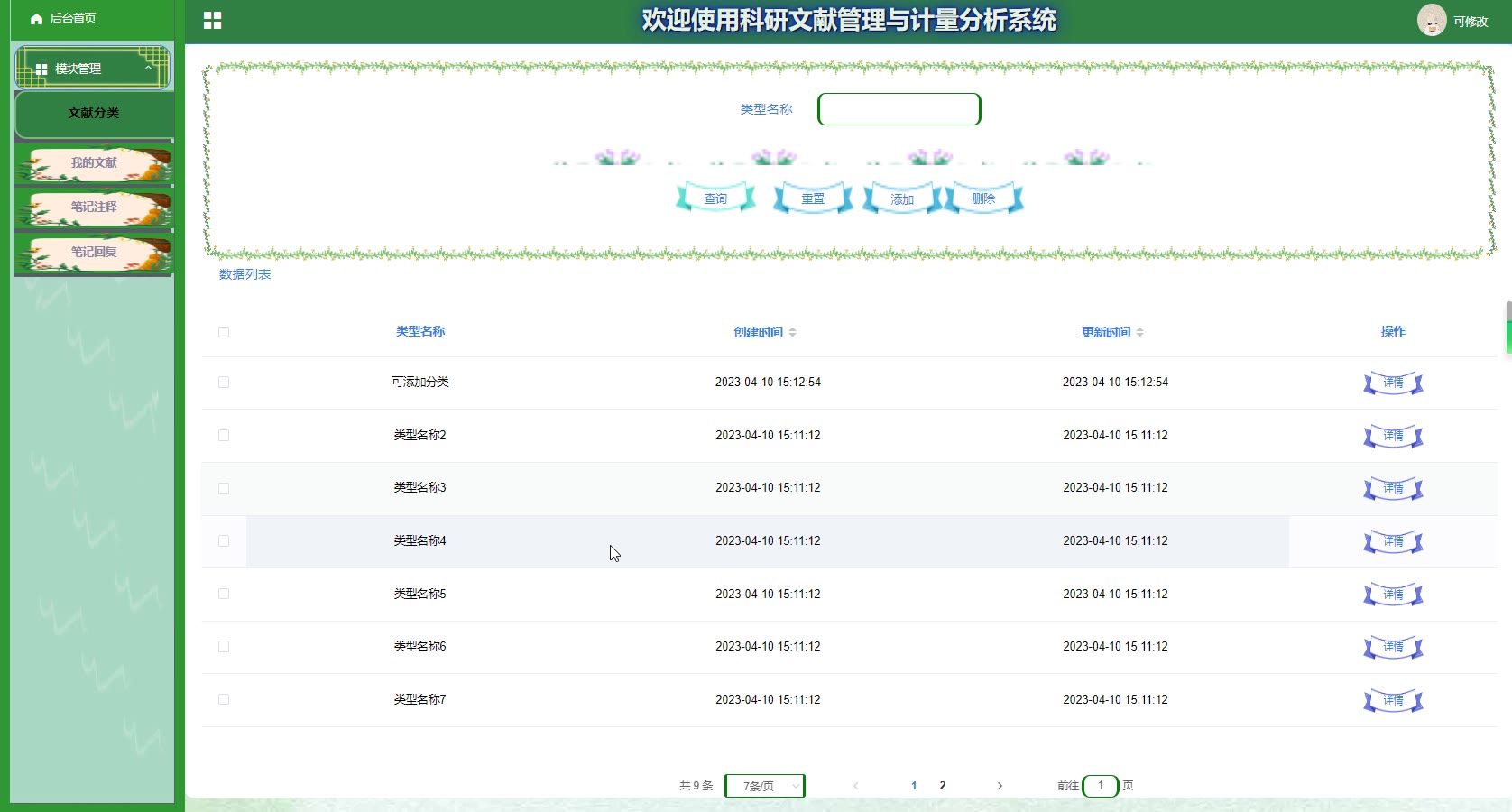Image resolution: width=1512 pixels, height=812 pixels.
Task: Check the 类型名称7 row checkbox
Action: click(224, 699)
